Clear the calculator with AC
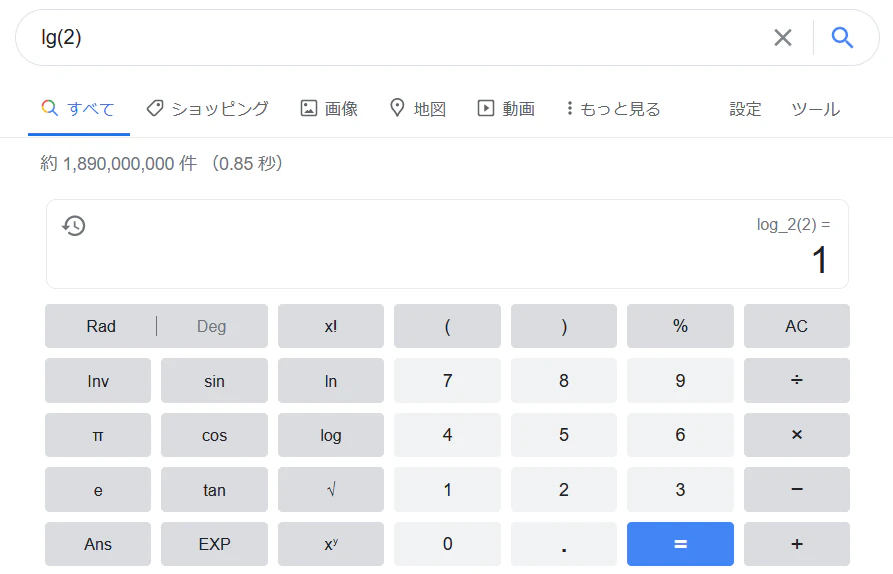This screenshot has width=893, height=574. pos(796,326)
